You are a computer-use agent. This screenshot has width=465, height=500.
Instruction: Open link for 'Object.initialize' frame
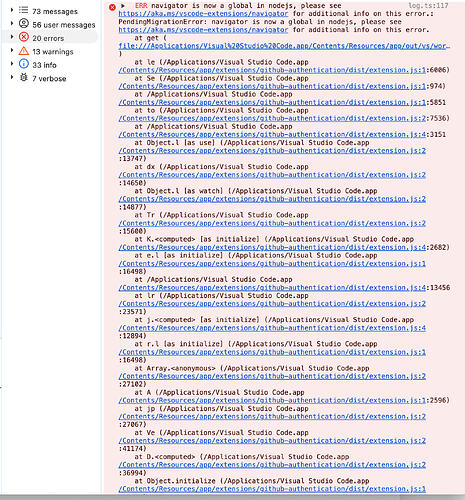click(x=272, y=489)
